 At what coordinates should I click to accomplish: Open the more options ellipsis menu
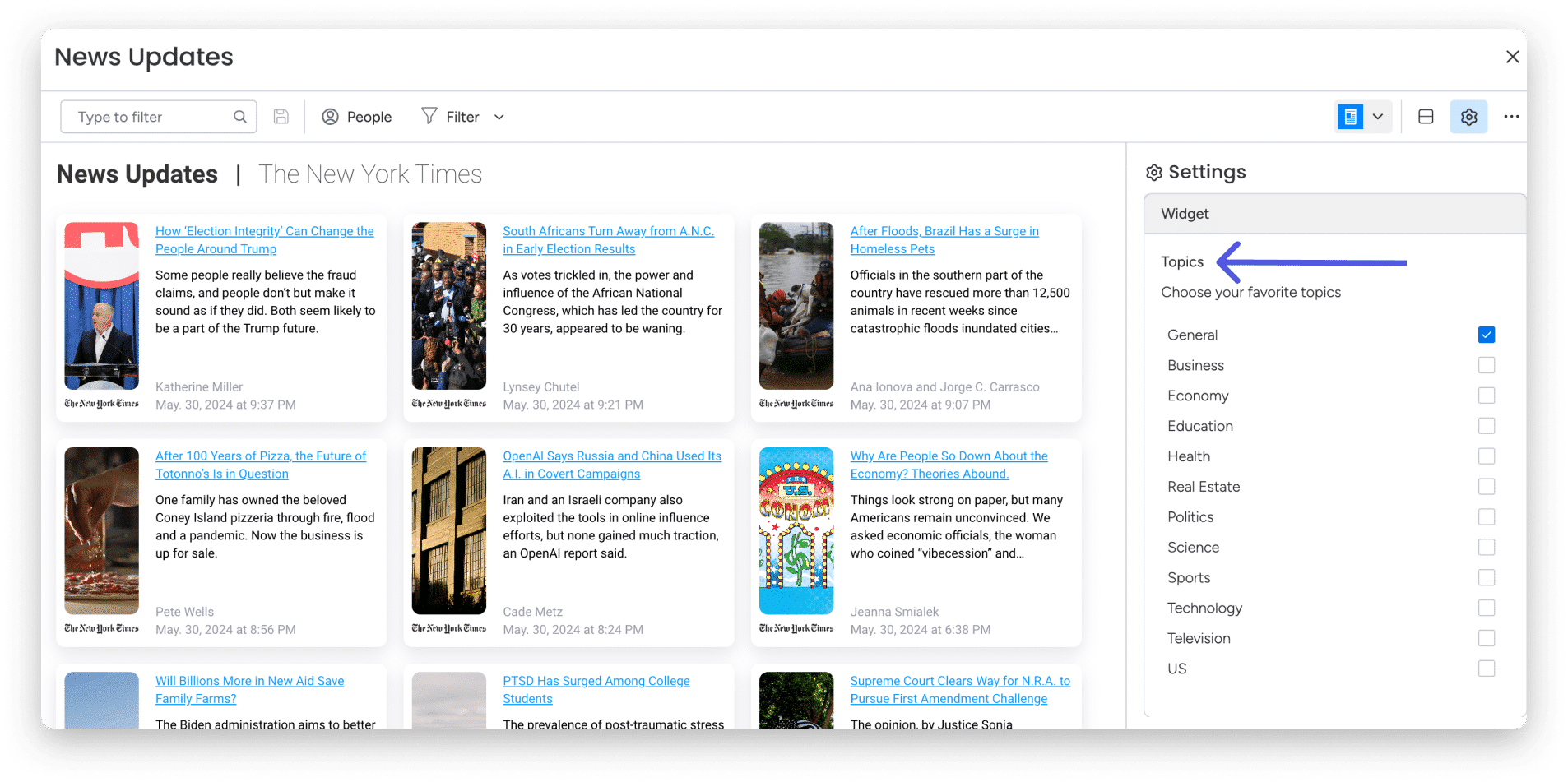pyautogui.click(x=1512, y=117)
